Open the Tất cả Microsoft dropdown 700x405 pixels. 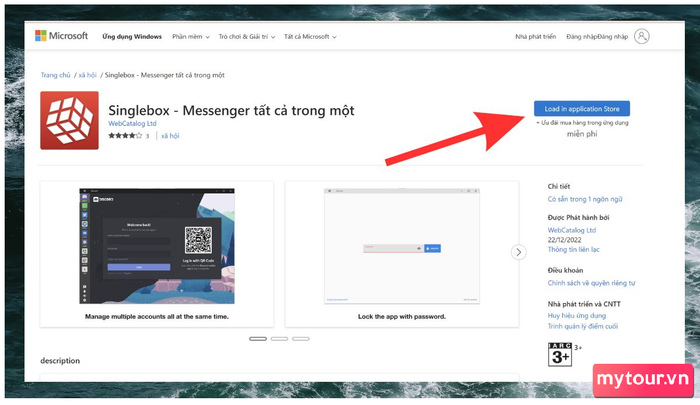click(309, 37)
